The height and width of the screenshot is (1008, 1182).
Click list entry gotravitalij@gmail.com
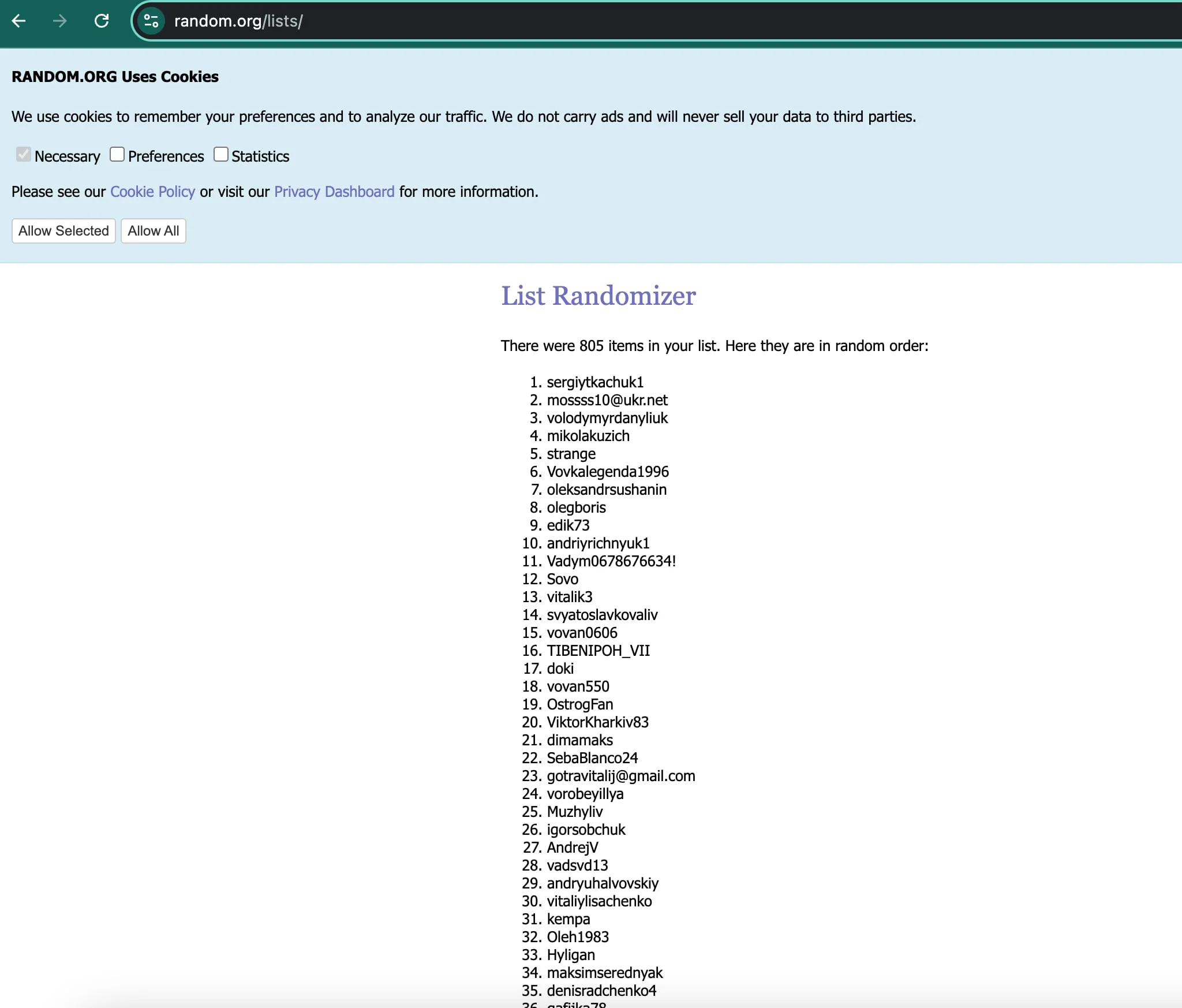[620, 776]
